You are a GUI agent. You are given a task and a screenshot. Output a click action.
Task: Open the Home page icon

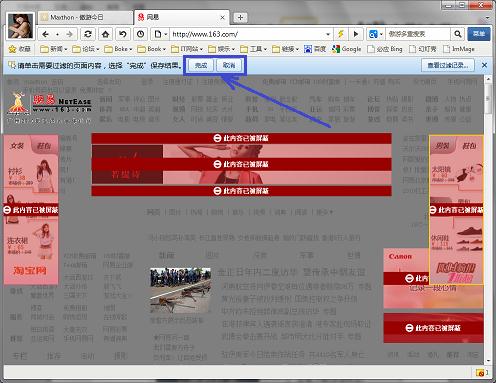[106, 34]
